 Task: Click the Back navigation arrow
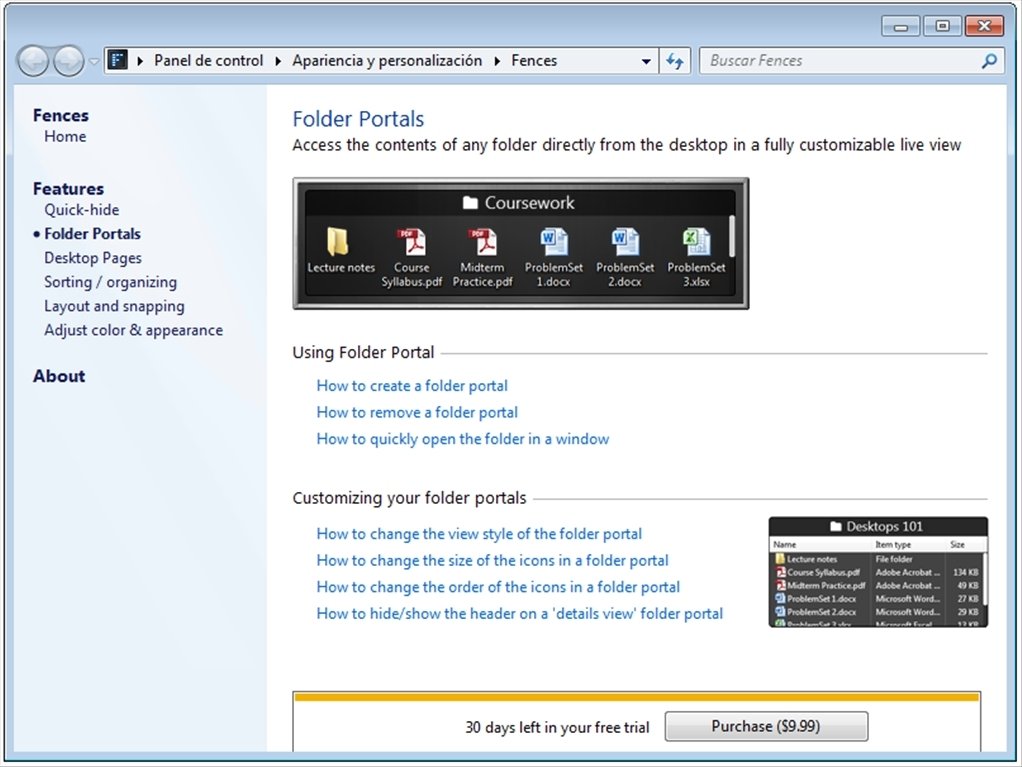(x=33, y=61)
